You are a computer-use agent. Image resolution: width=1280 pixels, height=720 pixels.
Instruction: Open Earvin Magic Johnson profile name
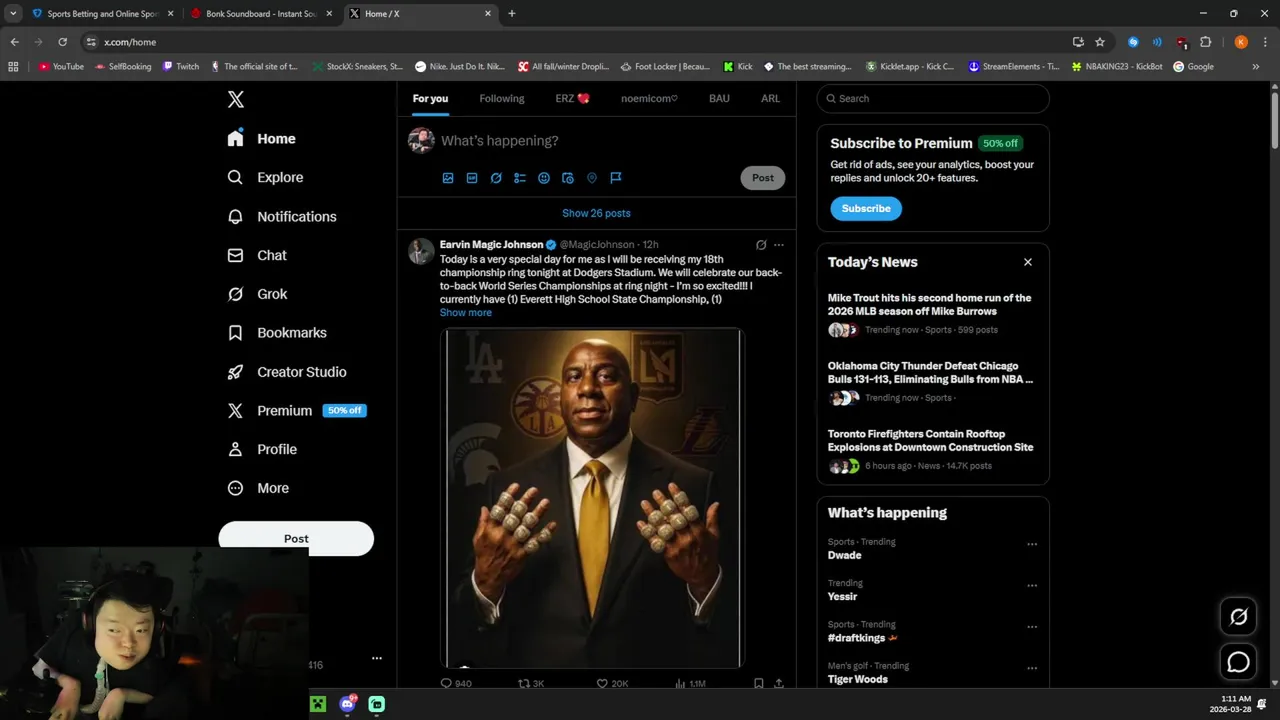[x=491, y=244]
